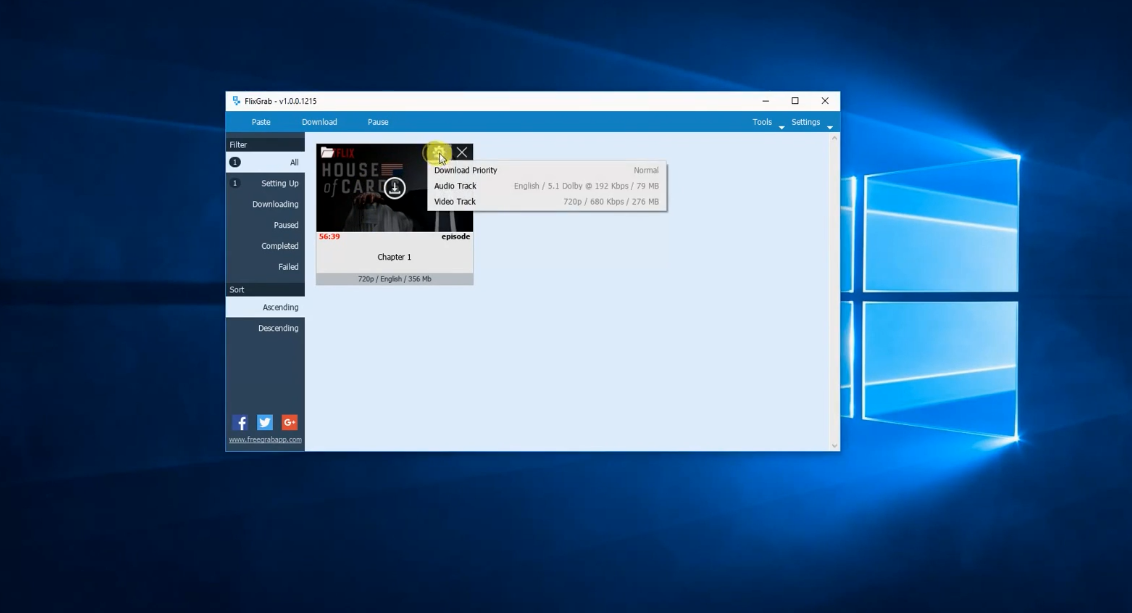The height and width of the screenshot is (613, 1132).
Task: Open the Twitter social icon
Action: [x=265, y=422]
